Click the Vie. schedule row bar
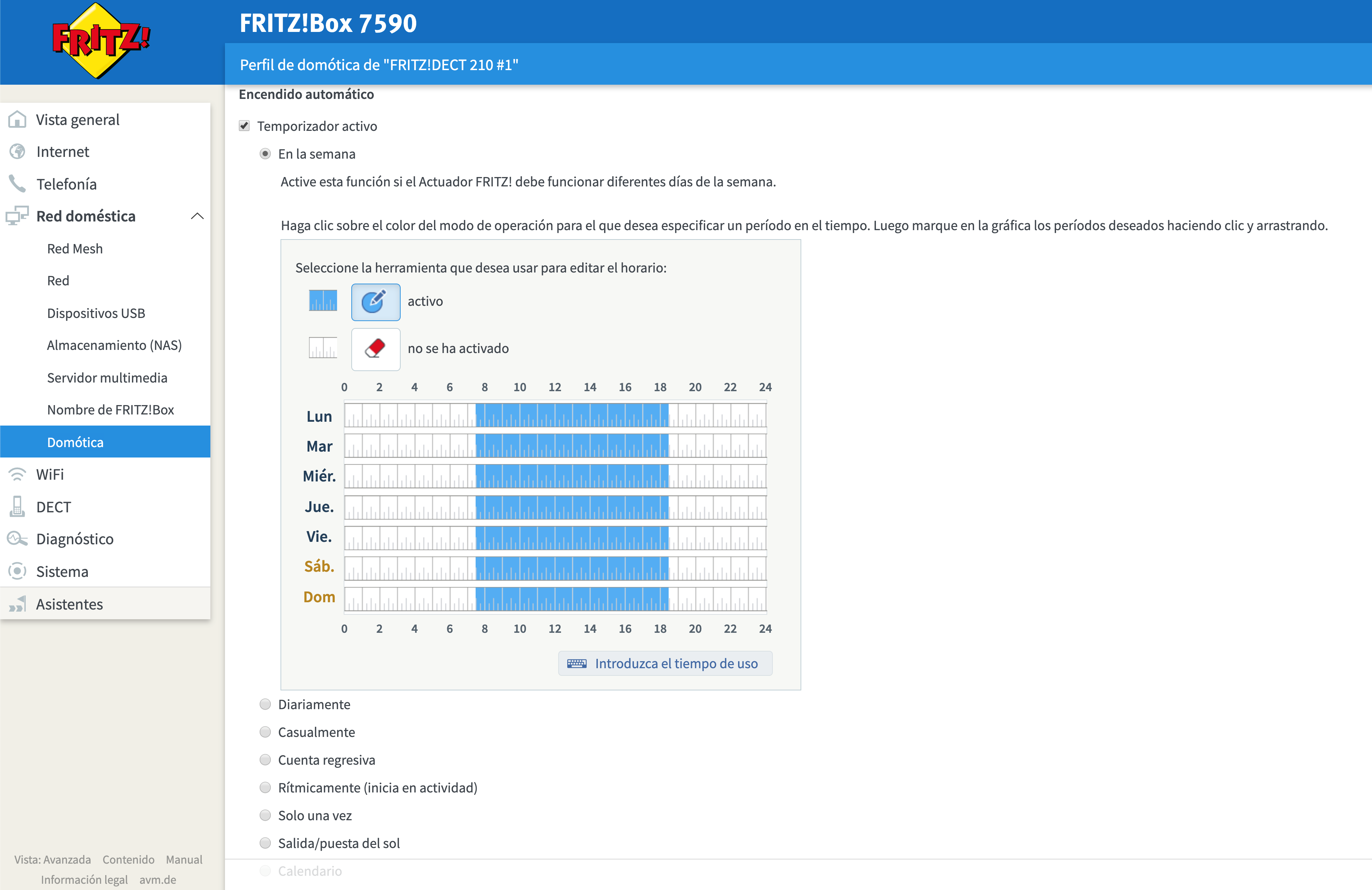1372x890 pixels. point(555,537)
